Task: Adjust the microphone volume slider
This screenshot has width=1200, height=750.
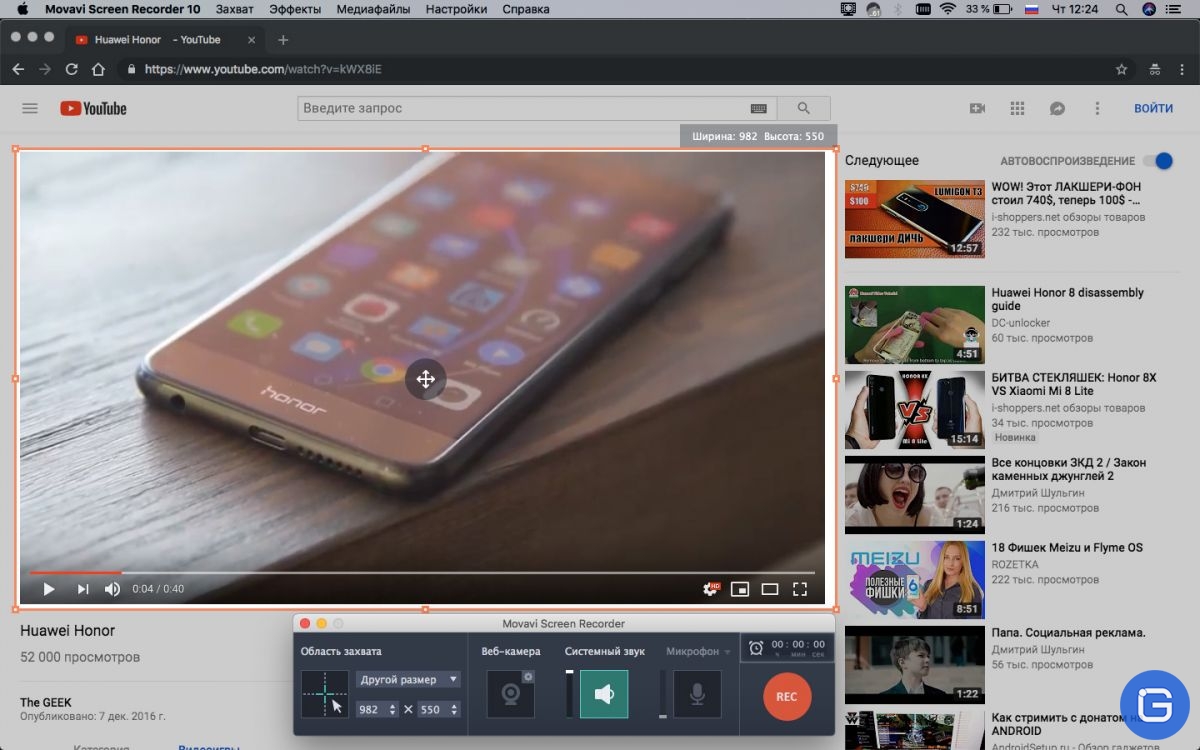Action: [x=662, y=694]
